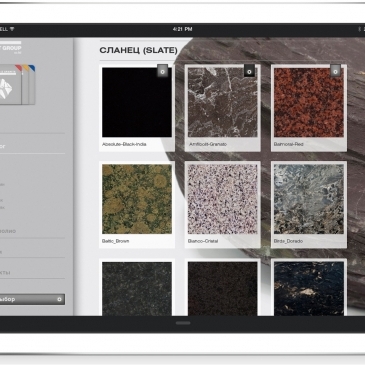Tap the add icon on Amificolit-Granato tile

249,71
